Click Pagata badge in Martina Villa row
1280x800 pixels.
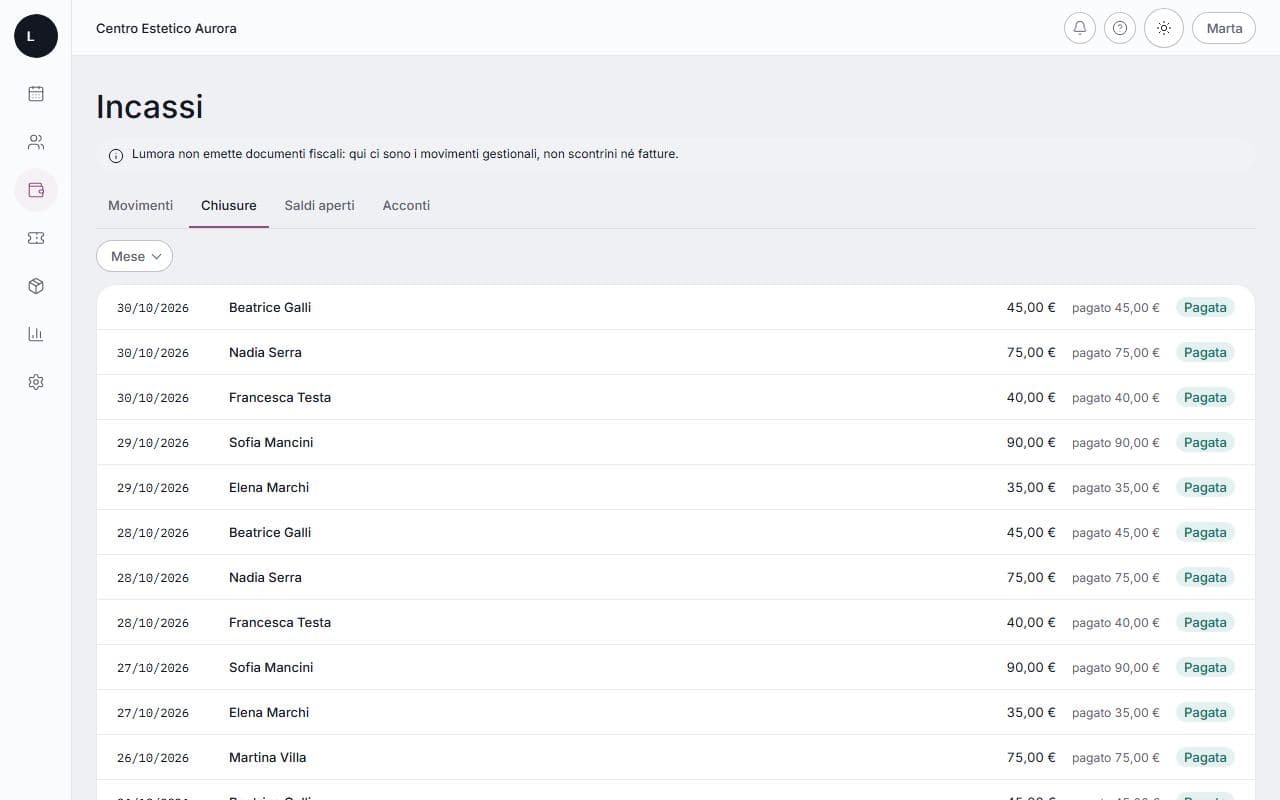coord(1205,757)
